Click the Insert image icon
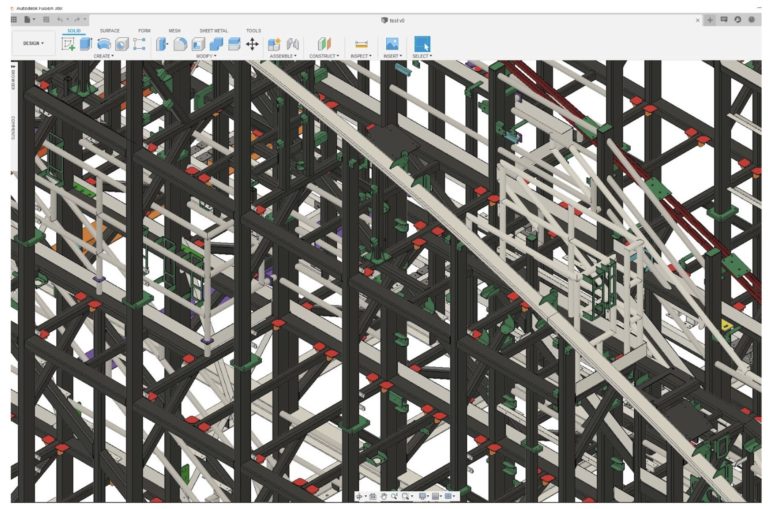The width and height of the screenshot is (768, 509). (392, 44)
